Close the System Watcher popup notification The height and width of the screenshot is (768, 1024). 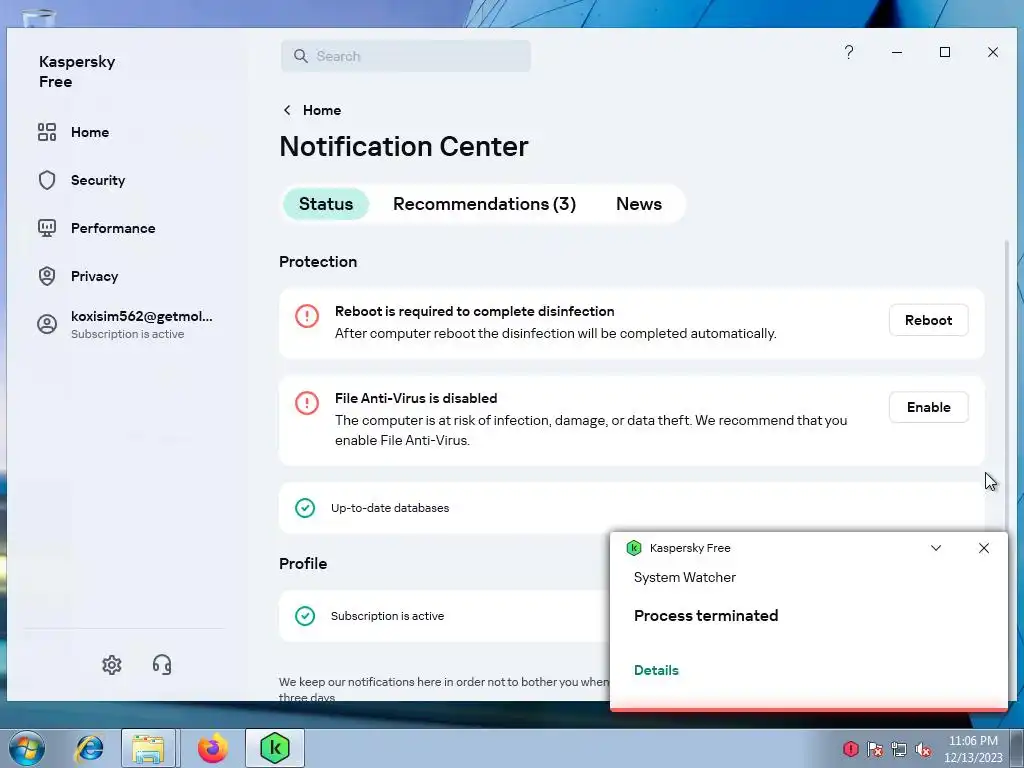pos(984,548)
